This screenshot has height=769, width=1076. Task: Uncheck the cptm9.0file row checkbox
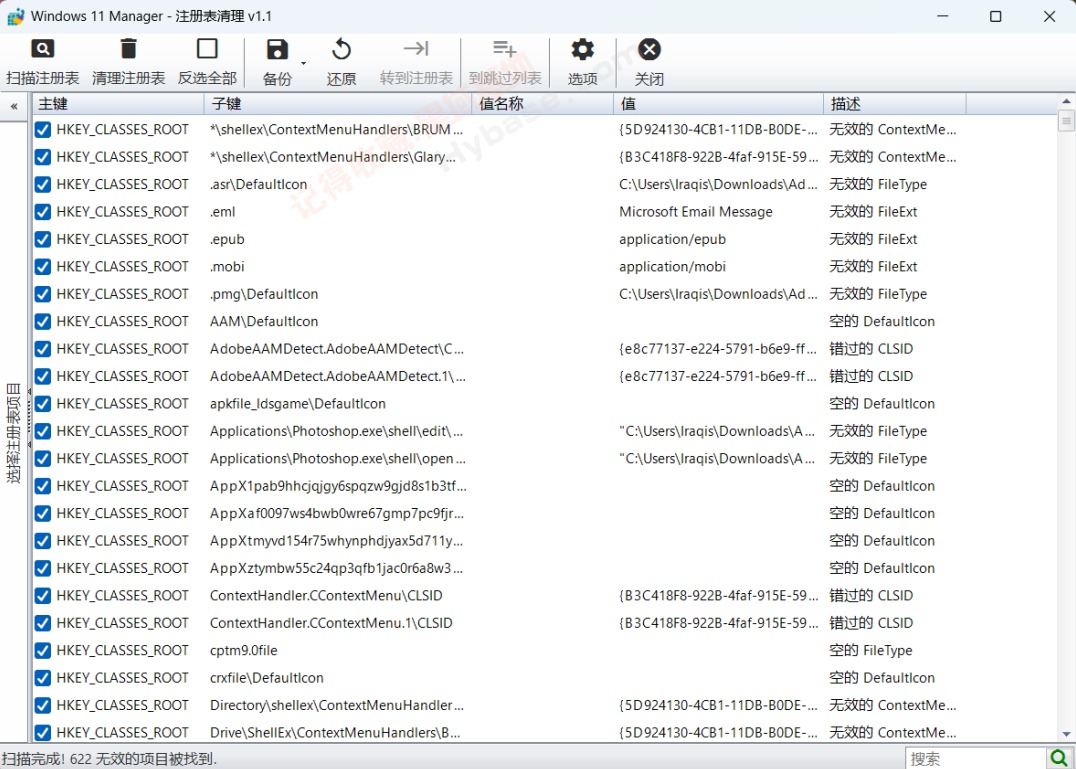pos(43,650)
